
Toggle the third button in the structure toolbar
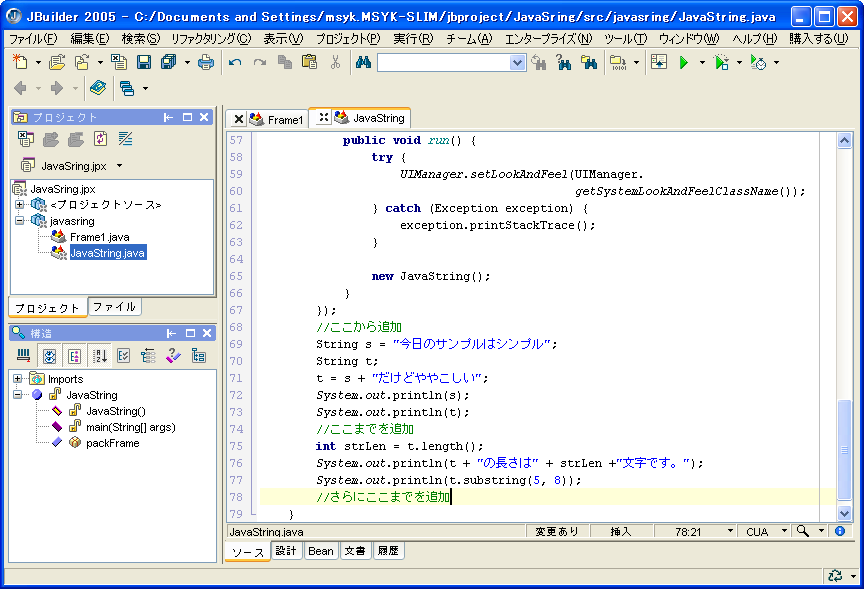pos(74,355)
